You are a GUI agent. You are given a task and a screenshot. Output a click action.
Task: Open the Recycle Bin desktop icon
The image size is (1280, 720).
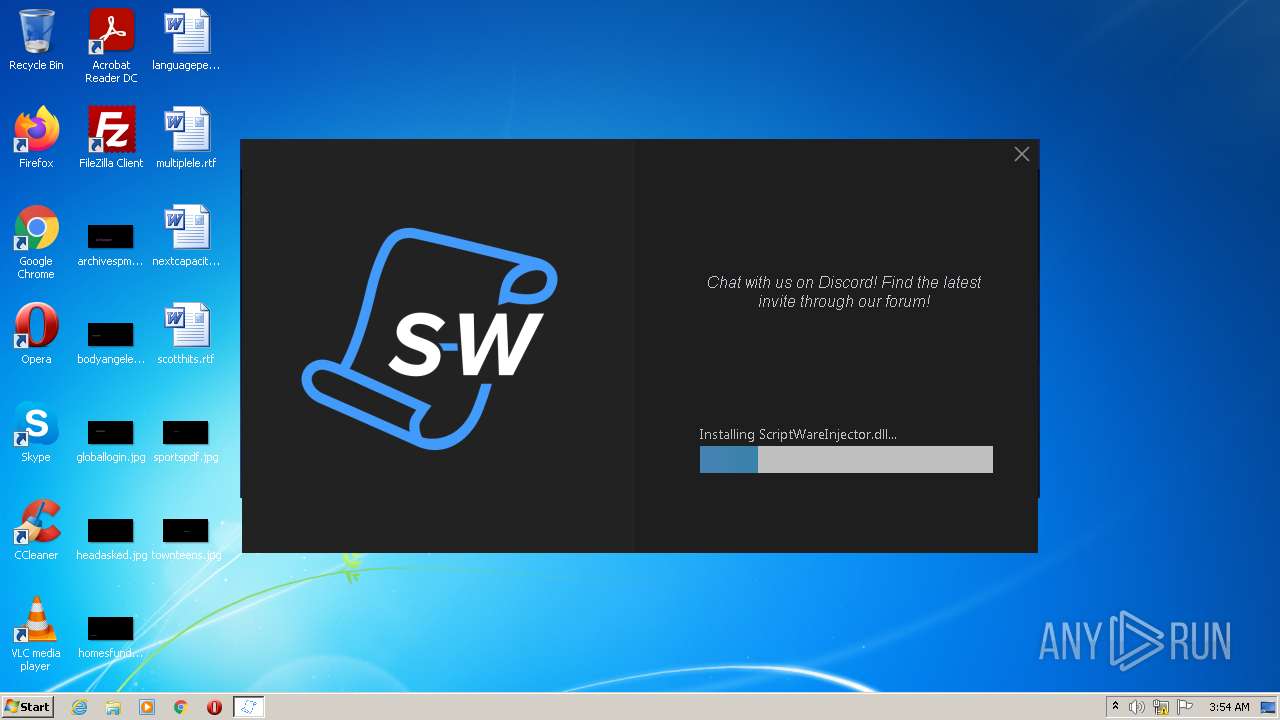pyautogui.click(x=36, y=41)
